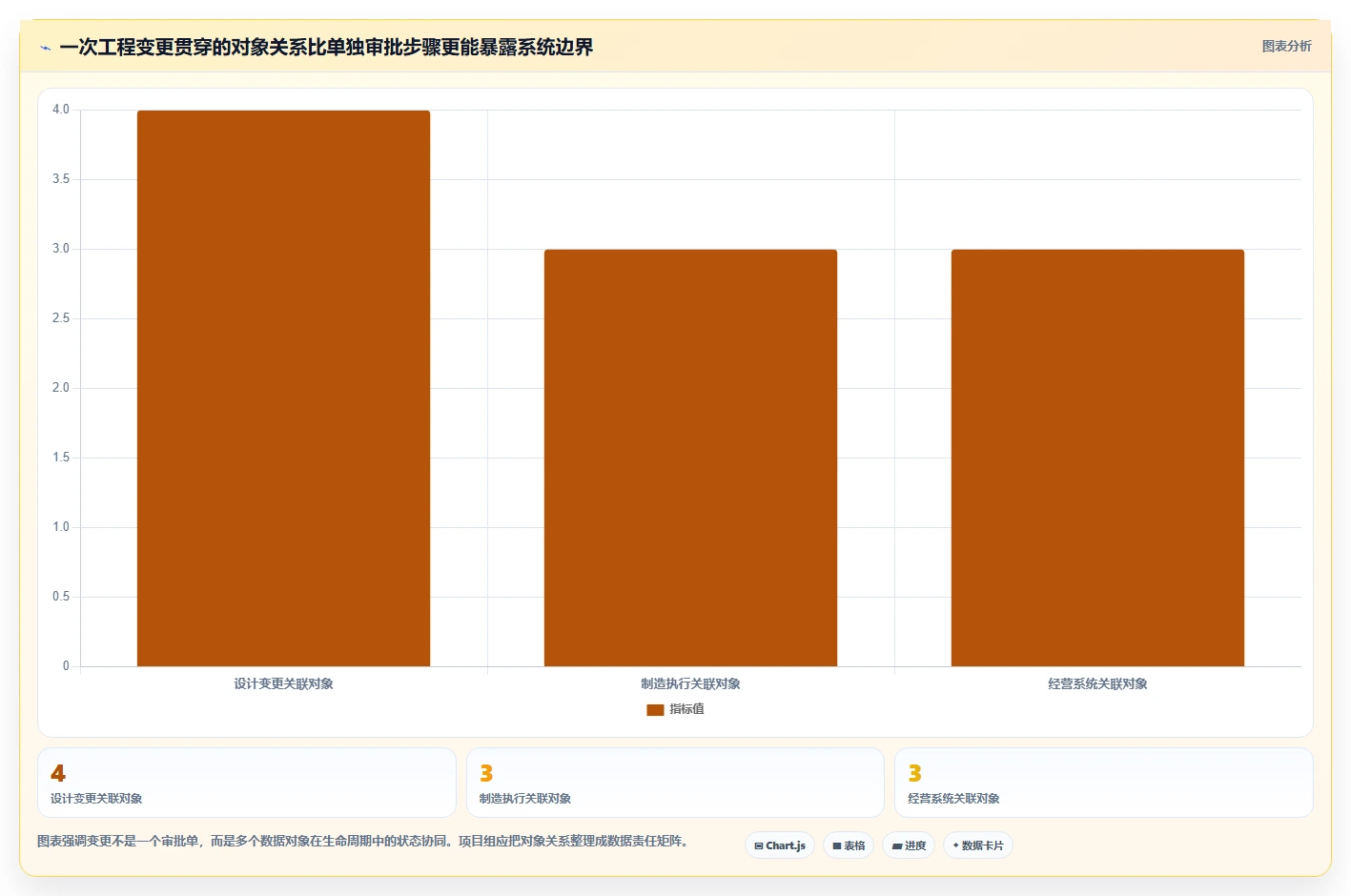Click the 表格 tag chip
This screenshot has width=1351, height=896.
pyautogui.click(x=849, y=845)
